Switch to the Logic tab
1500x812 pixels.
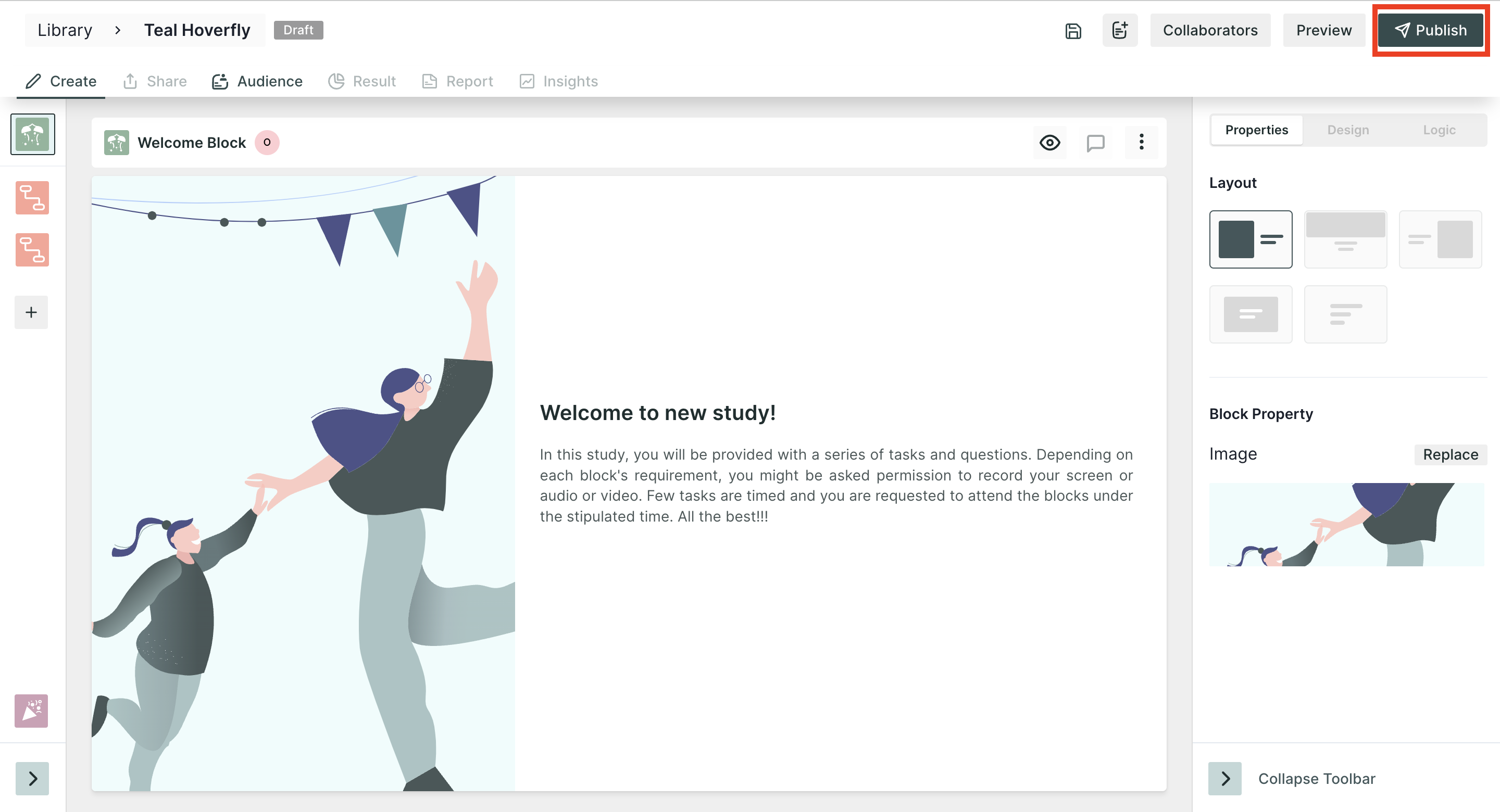click(1439, 130)
